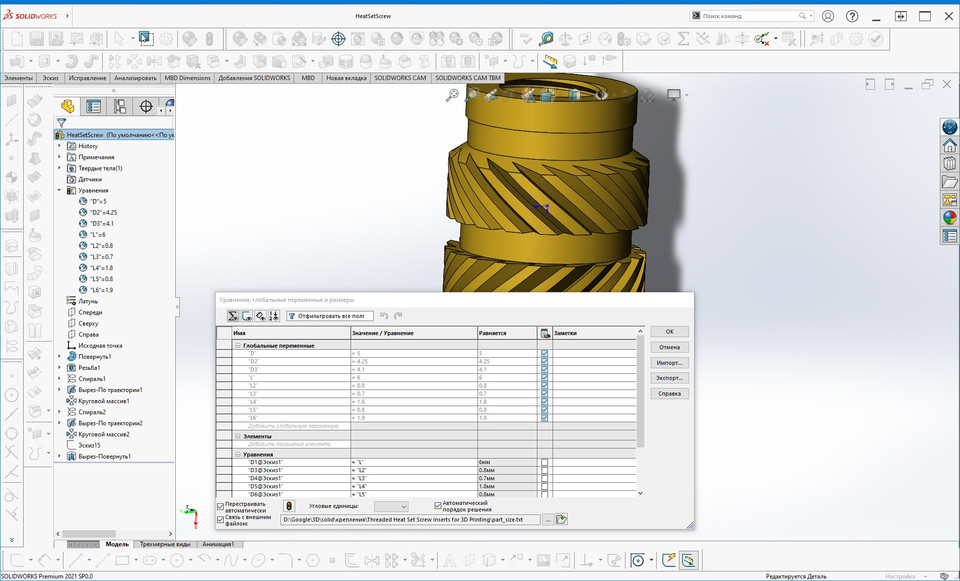Uncheck the Связь с внешним файлом option
This screenshot has height=581, width=960.
(x=221, y=518)
